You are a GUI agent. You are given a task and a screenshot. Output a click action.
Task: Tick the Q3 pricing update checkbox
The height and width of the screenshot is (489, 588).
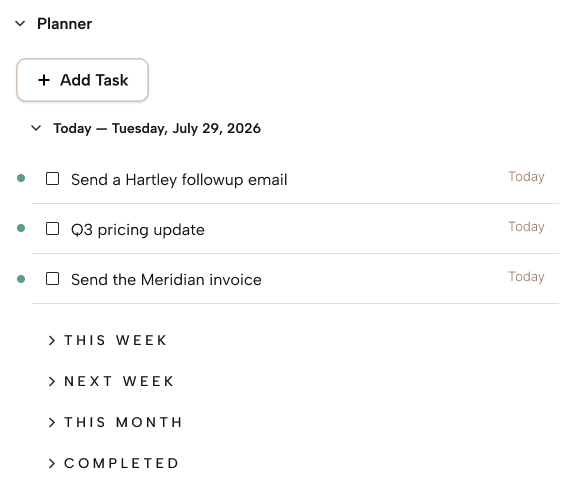click(x=52, y=229)
